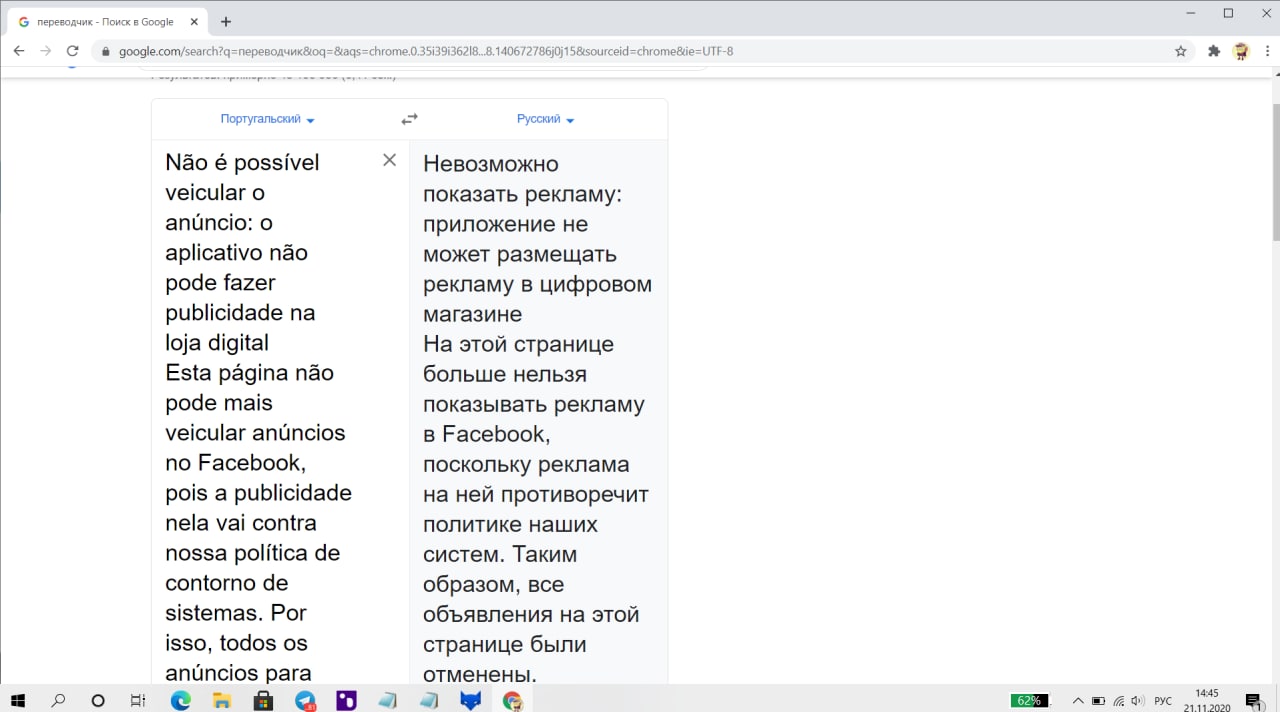
Task: Open a new tab with the plus button
Action: [226, 21]
